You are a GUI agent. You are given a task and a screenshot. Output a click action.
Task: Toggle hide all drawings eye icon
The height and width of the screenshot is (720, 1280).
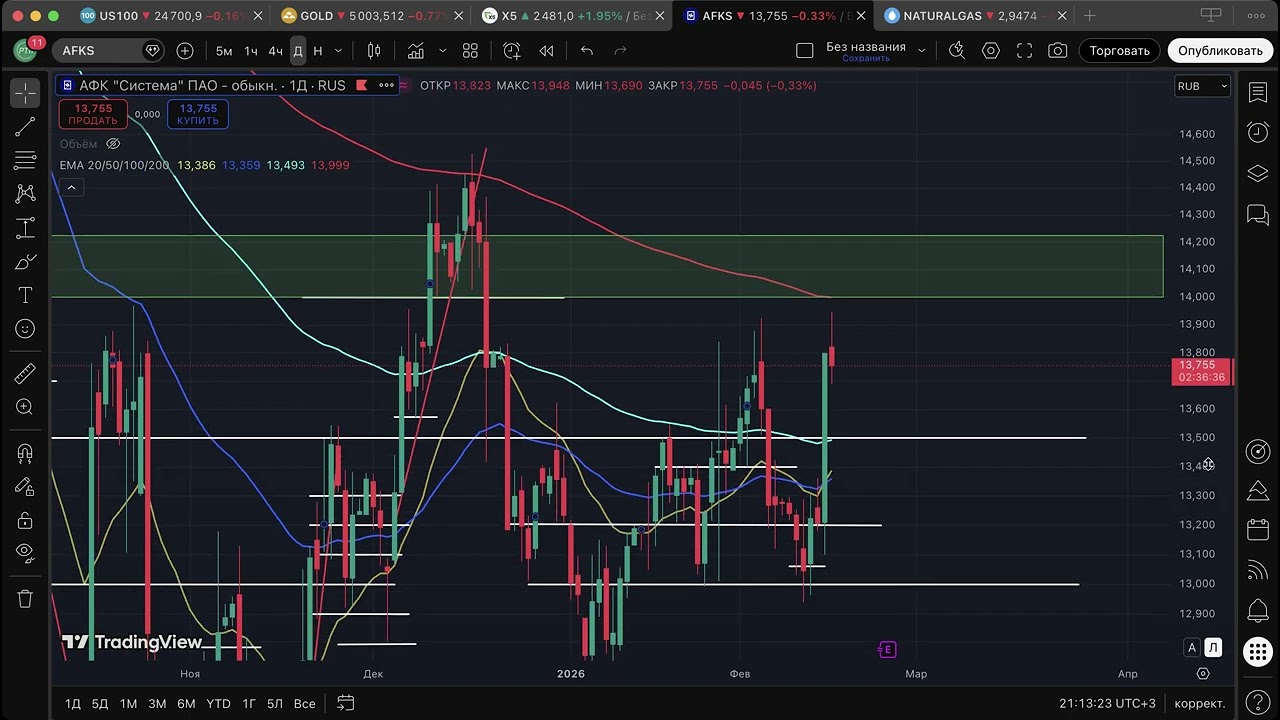click(x=25, y=552)
